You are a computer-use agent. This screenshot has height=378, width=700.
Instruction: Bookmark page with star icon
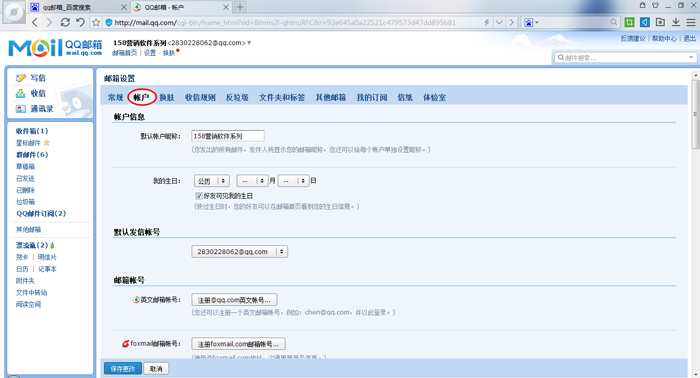[x=96, y=22]
